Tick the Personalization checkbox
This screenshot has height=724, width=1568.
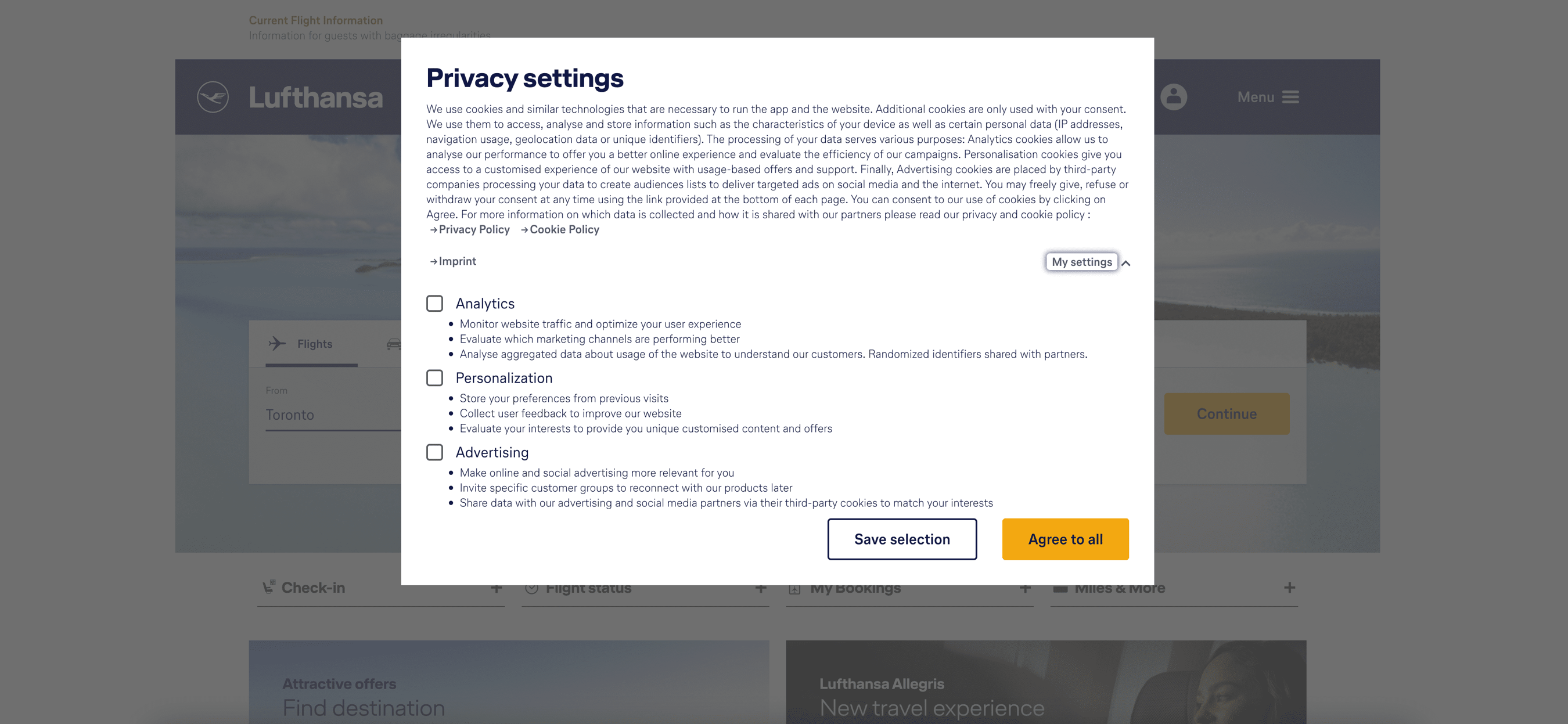click(434, 378)
